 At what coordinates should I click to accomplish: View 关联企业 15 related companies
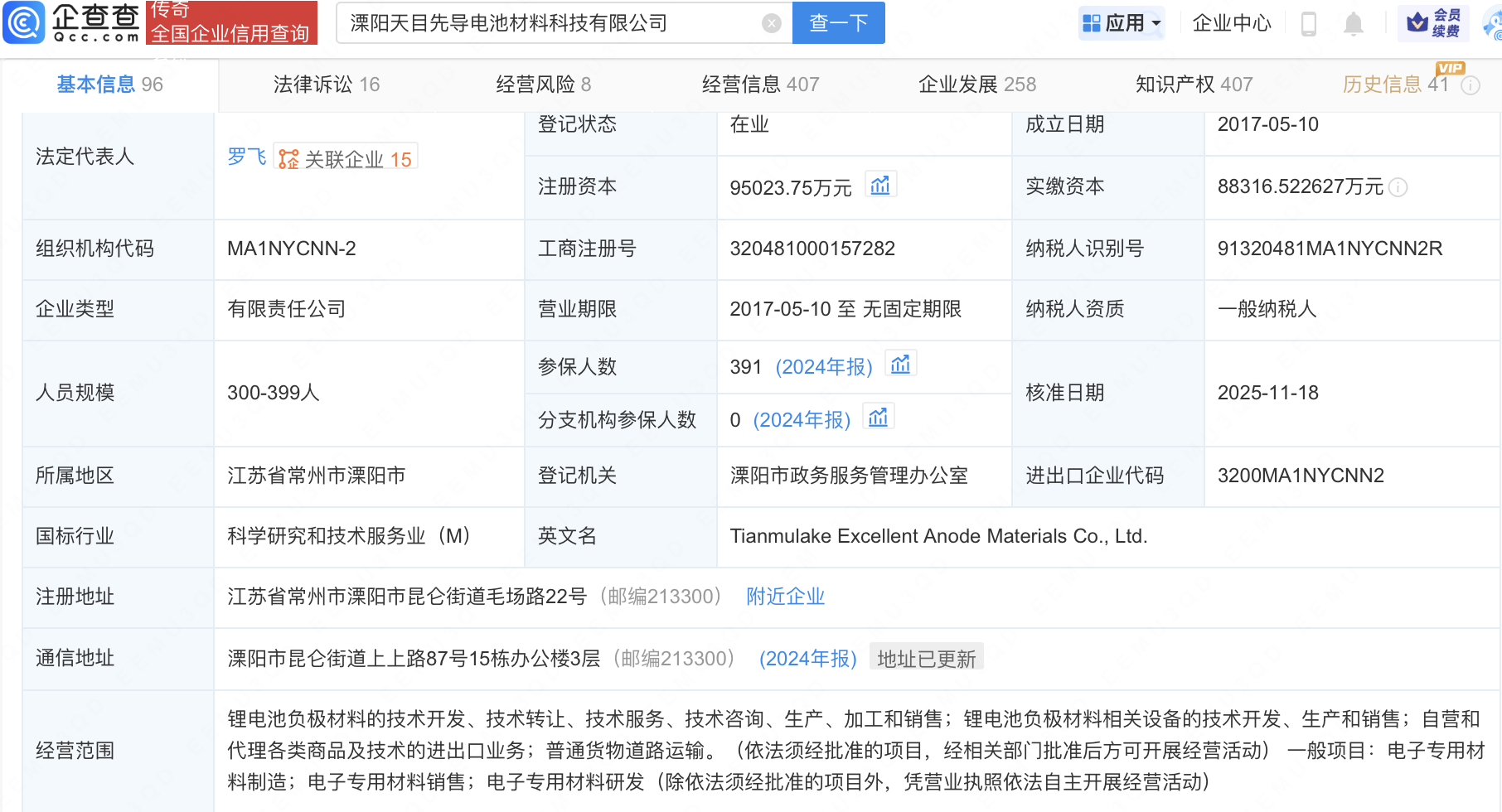tap(346, 159)
